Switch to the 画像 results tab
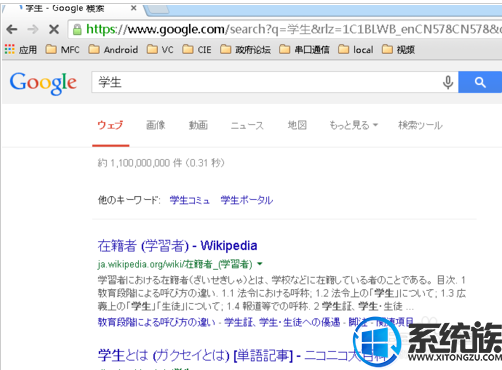The image size is (502, 370). coord(156,125)
